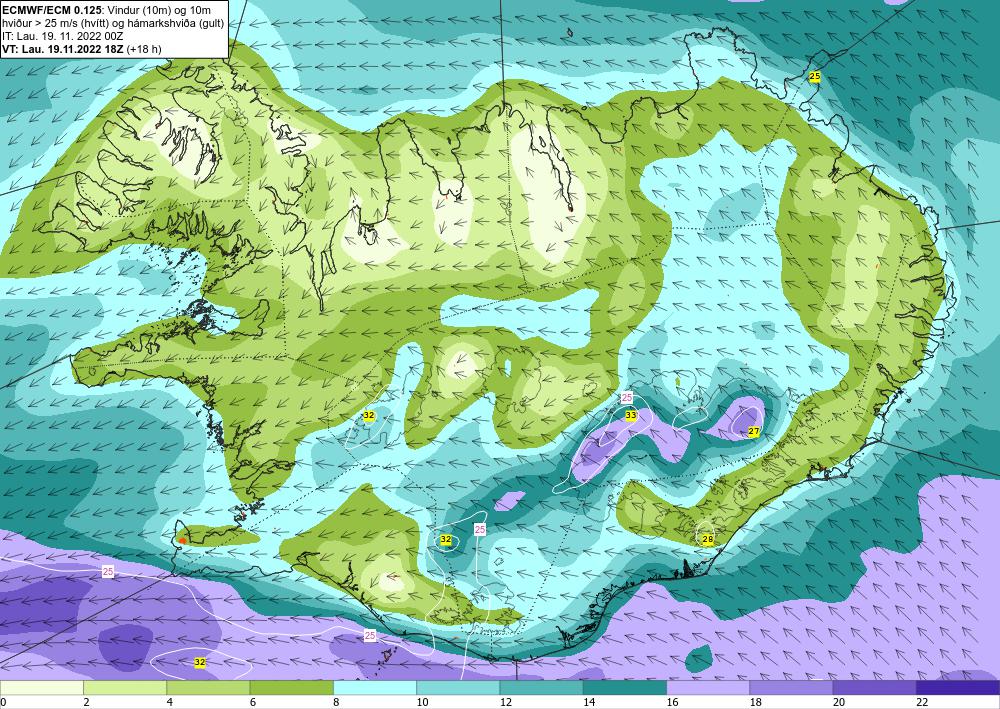This screenshot has height=709, width=1000.
Task: Select the yellow 27 maximum gust label
Action: pyautogui.click(x=754, y=432)
